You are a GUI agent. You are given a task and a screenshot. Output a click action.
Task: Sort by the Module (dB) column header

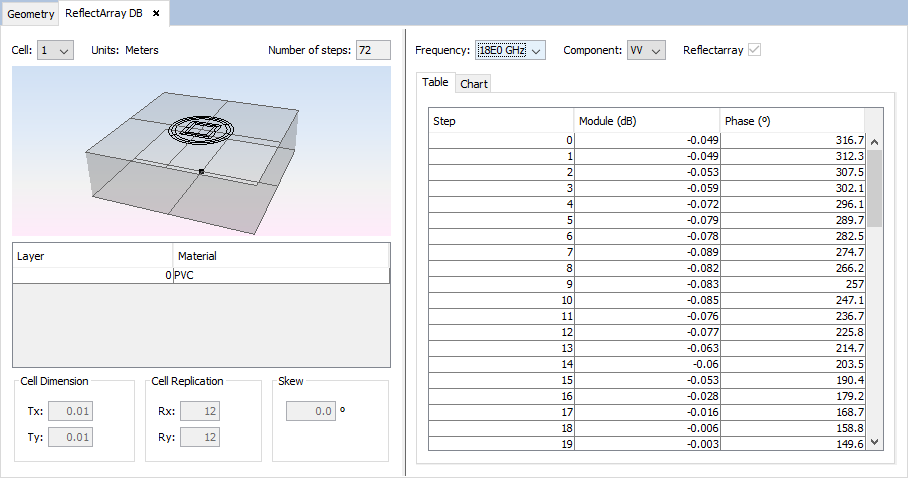click(647, 121)
